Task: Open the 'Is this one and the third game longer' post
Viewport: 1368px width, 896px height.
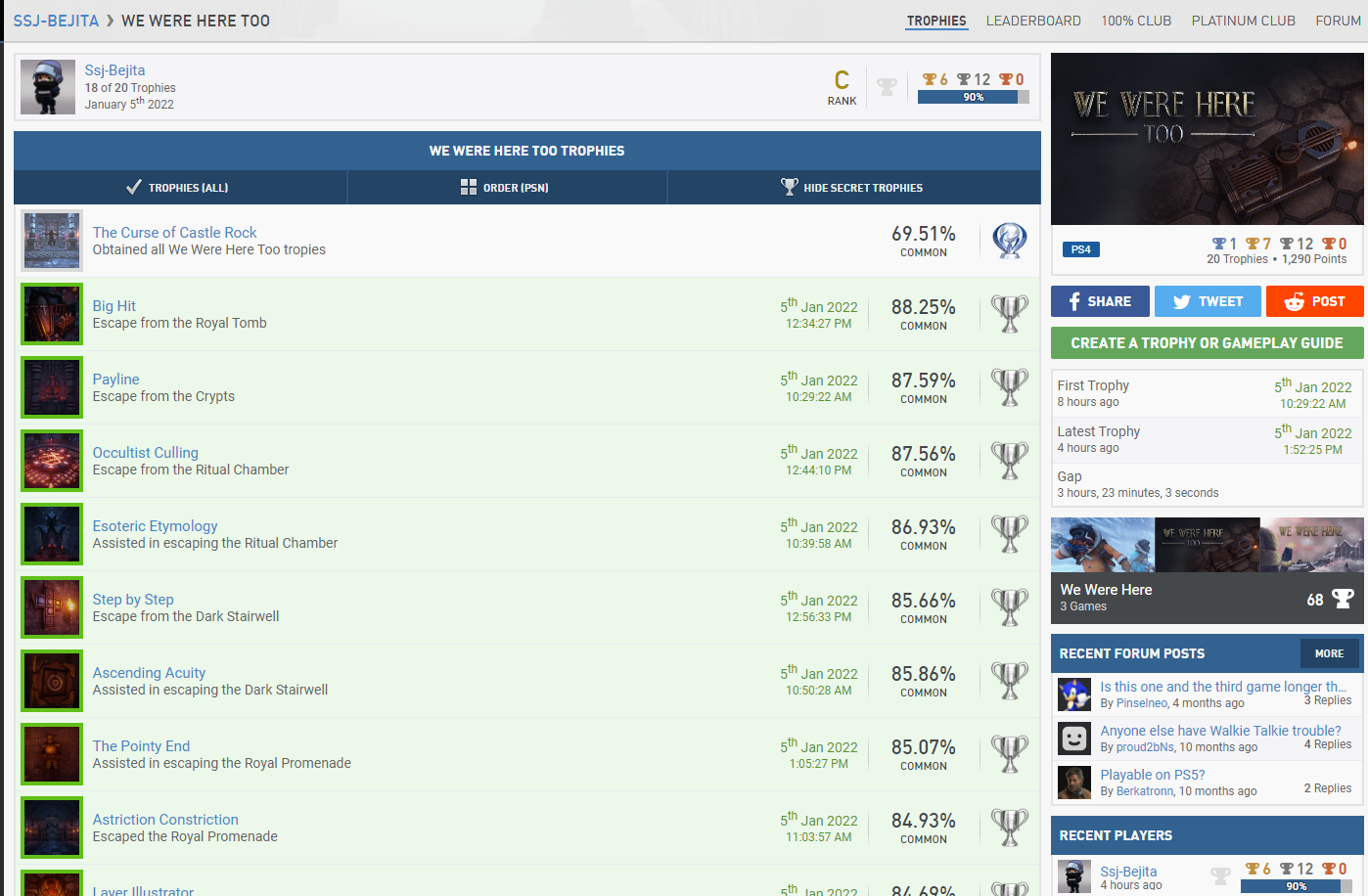Action: click(x=1223, y=687)
